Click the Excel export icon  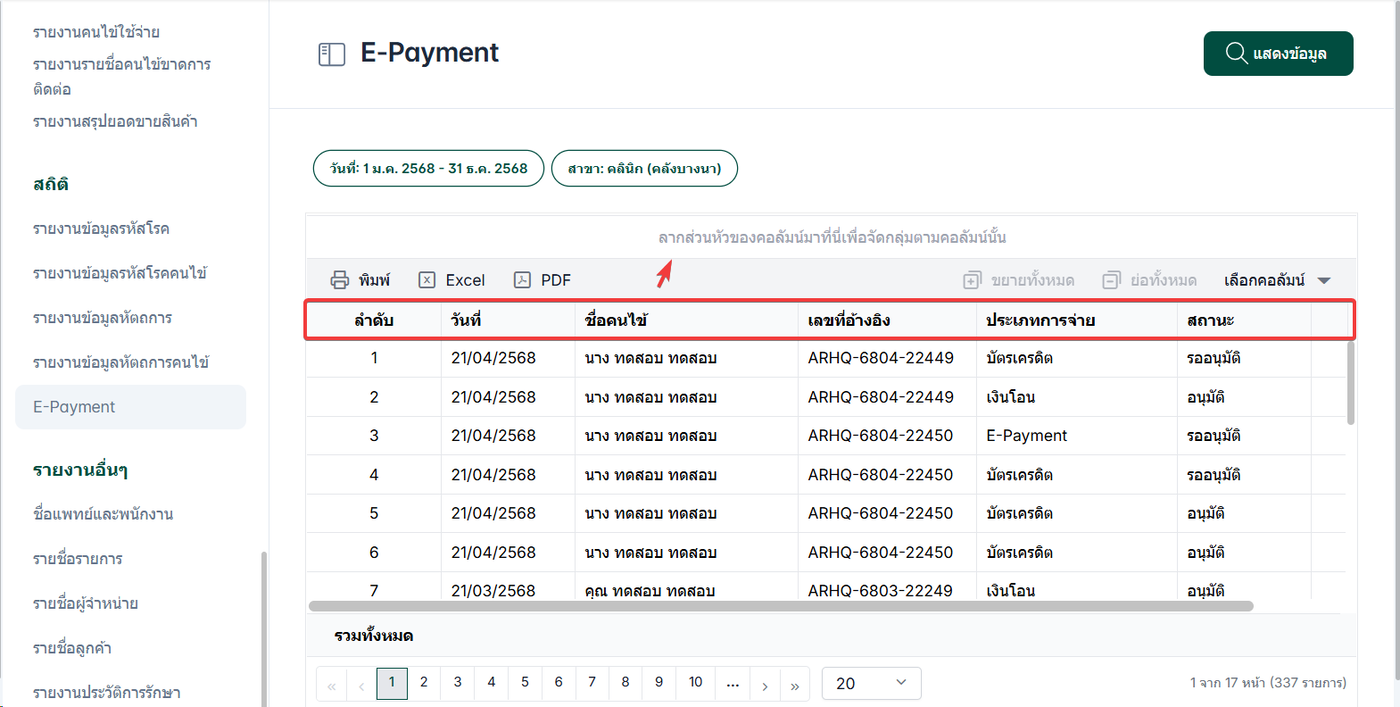tap(427, 280)
